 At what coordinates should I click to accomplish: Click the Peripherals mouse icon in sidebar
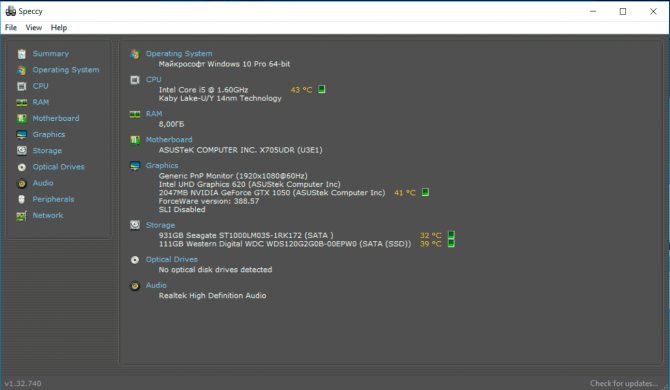[x=22, y=199]
